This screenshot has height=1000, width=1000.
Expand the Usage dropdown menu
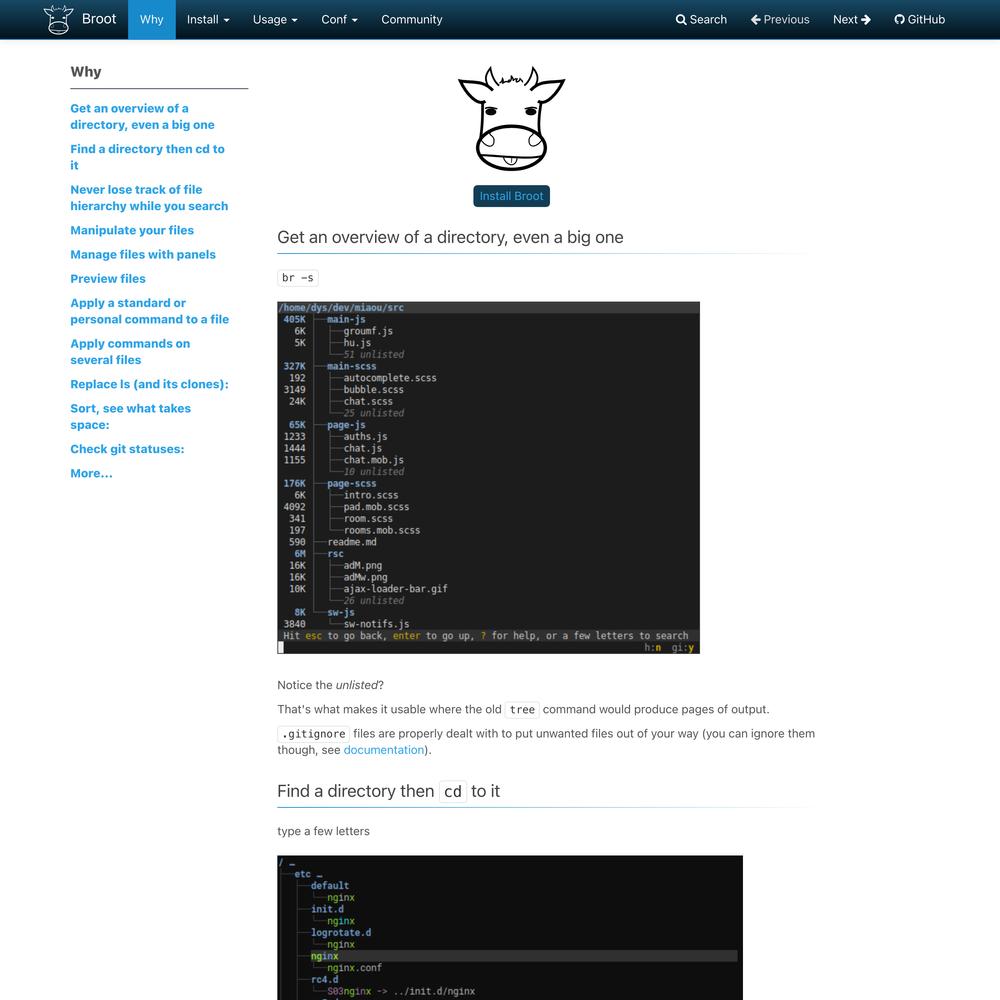tap(275, 20)
